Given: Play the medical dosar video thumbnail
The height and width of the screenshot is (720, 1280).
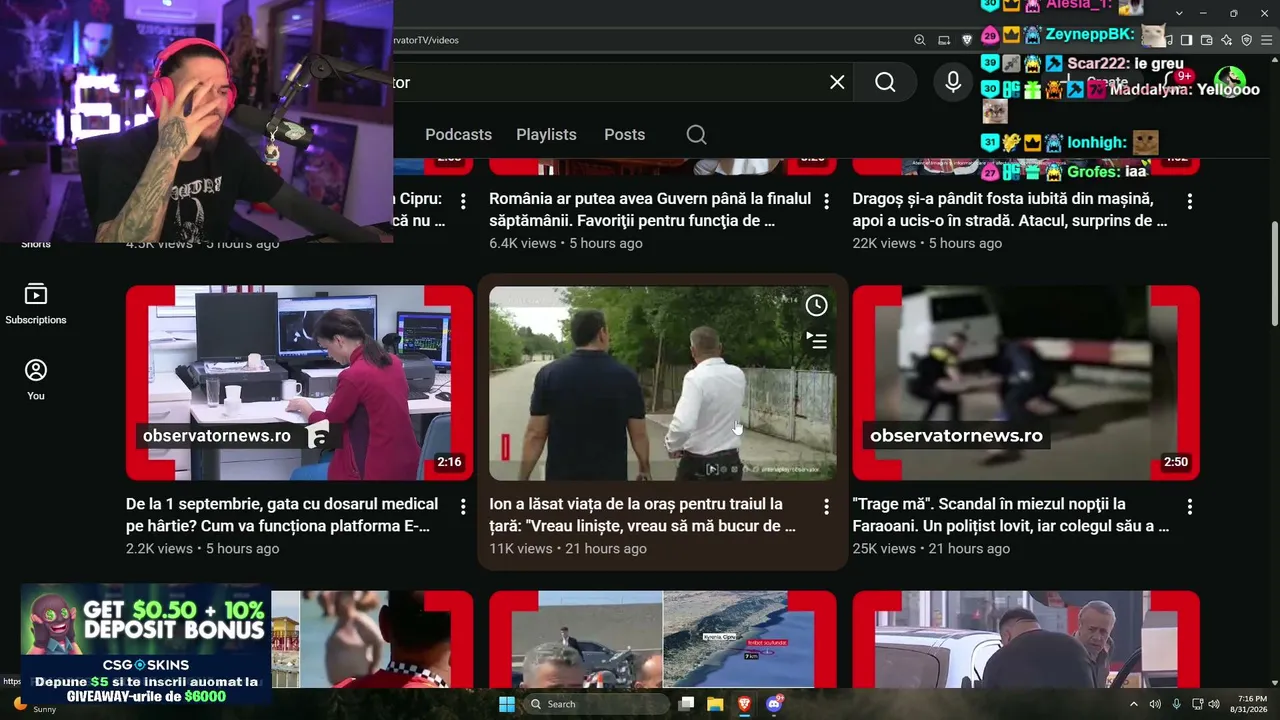Looking at the screenshot, I should tap(299, 383).
